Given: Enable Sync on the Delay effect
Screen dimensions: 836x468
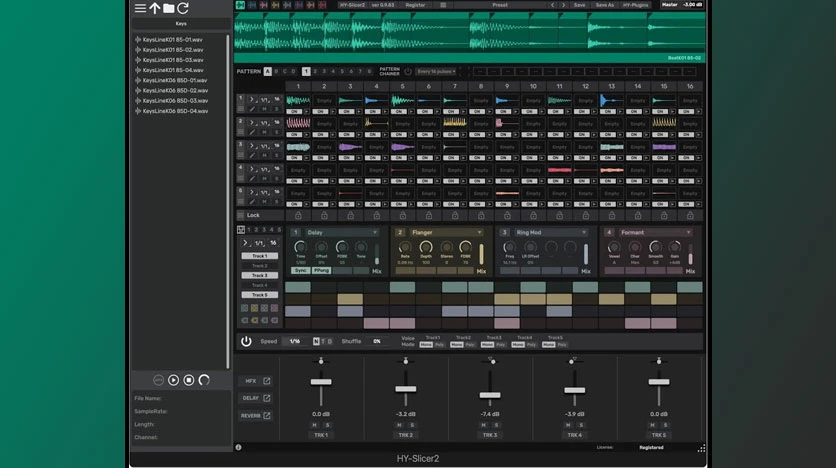Looking at the screenshot, I should (x=301, y=271).
